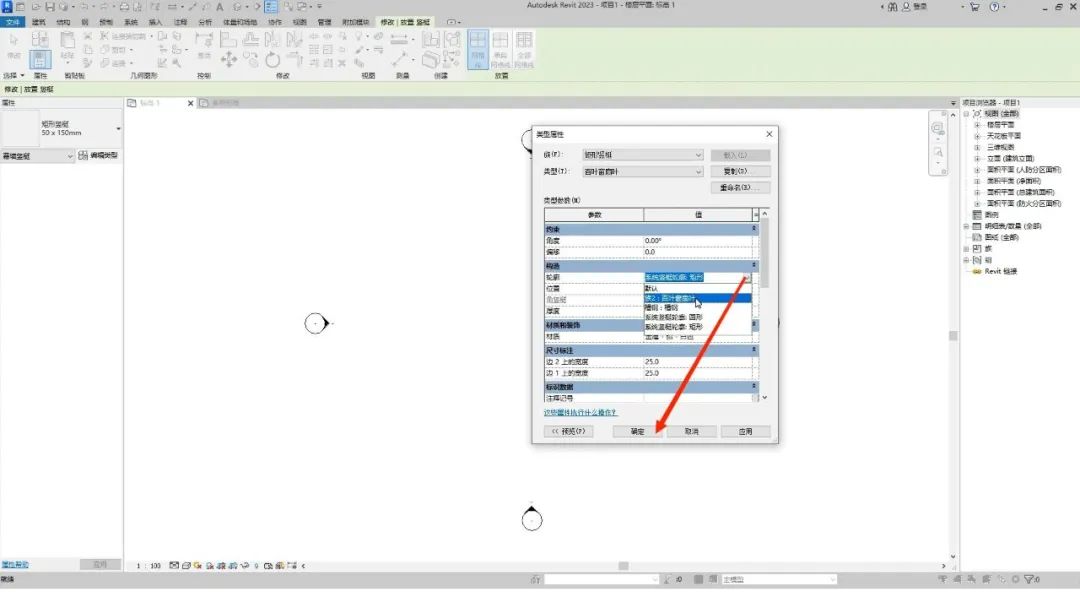Screen dimensions: 1080x608
Task: Expand the 天花板平面 ceiling plans node
Action: [977, 136]
